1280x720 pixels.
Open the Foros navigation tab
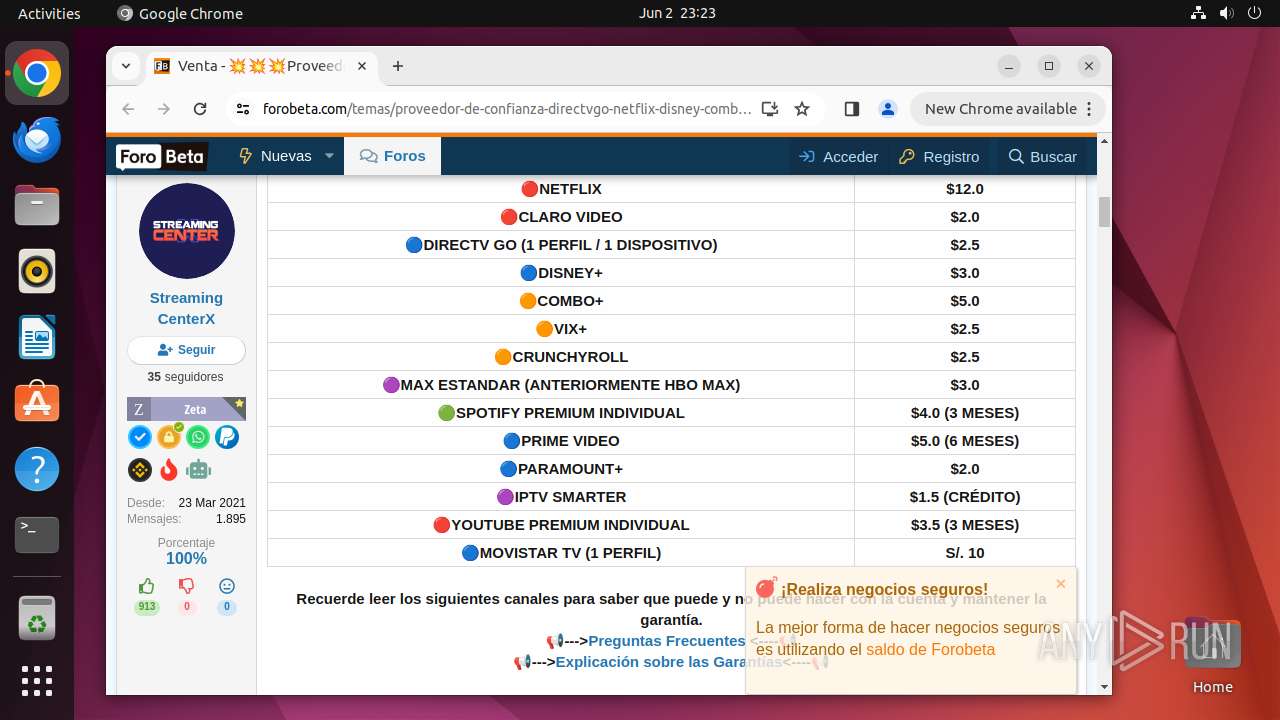click(393, 156)
